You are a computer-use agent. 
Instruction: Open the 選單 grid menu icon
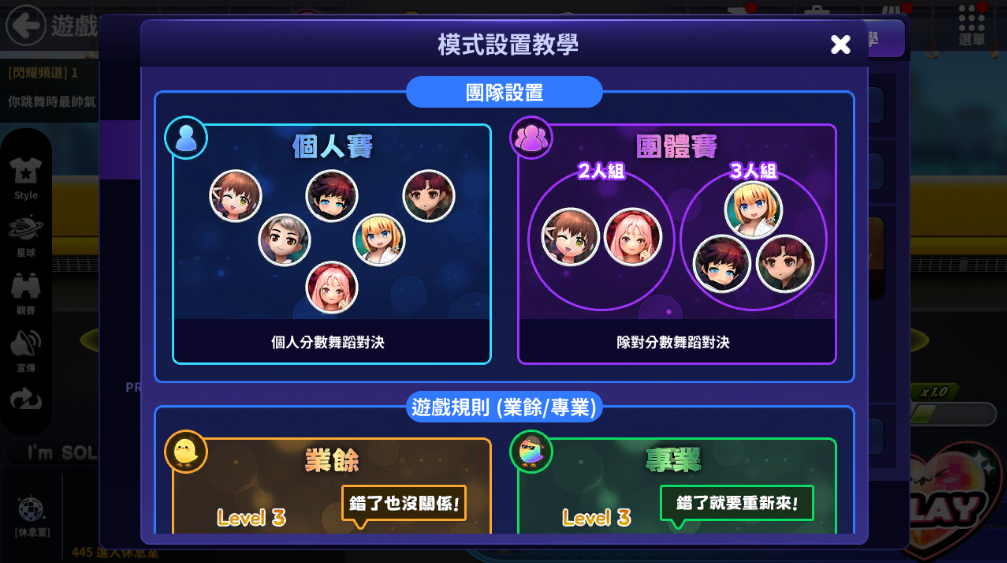pyautogui.click(x=972, y=26)
